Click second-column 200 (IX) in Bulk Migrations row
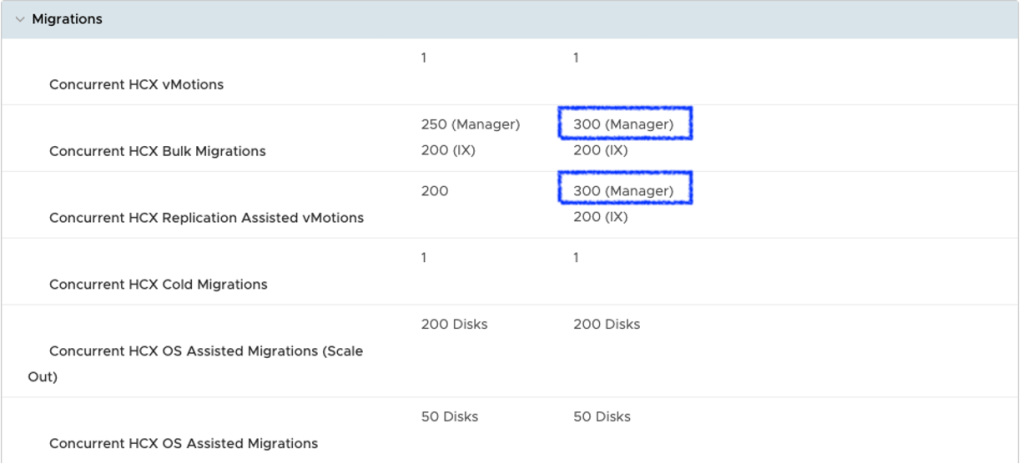 [600, 151]
